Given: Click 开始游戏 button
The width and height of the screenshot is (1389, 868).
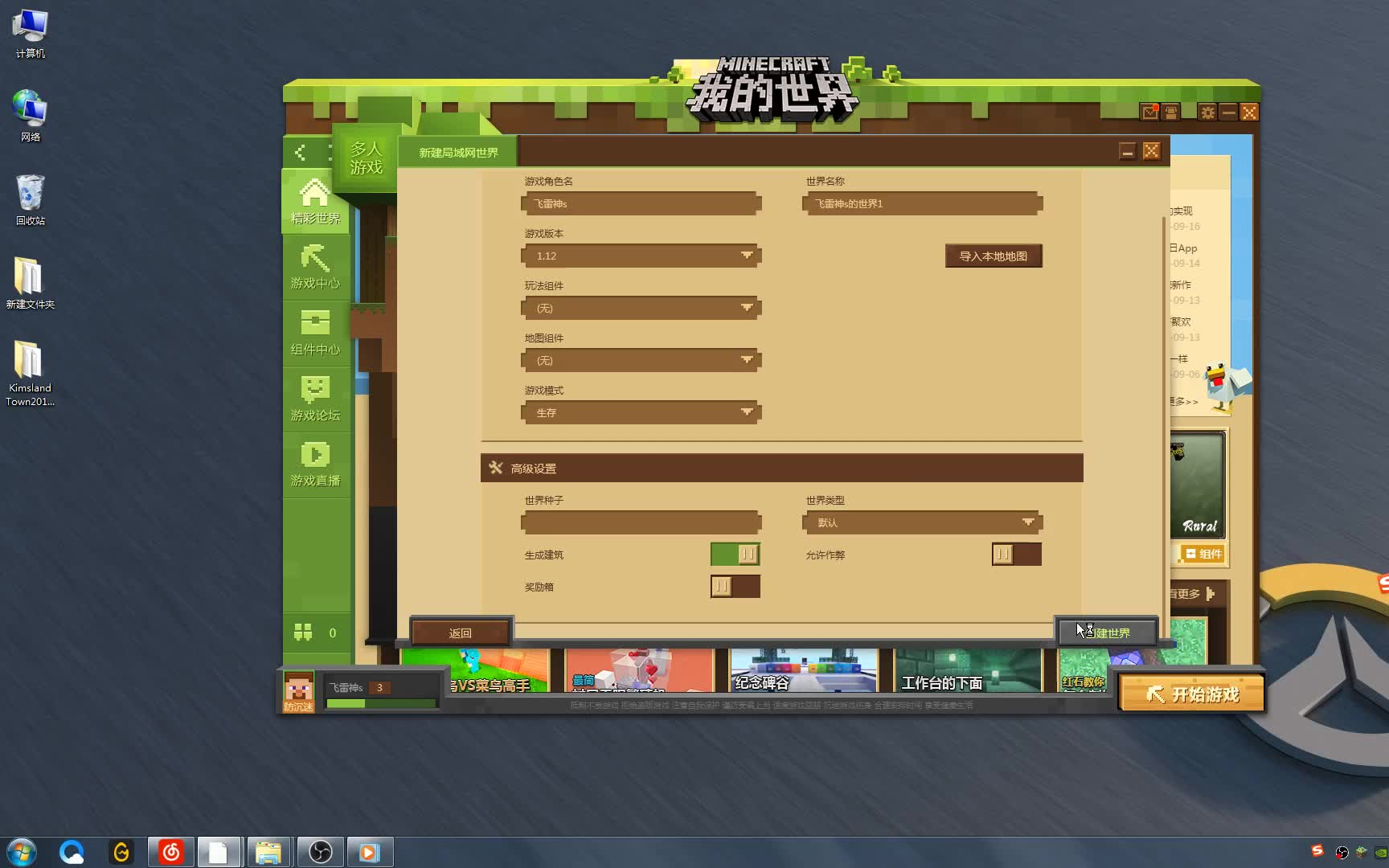Looking at the screenshot, I should coord(1192,694).
